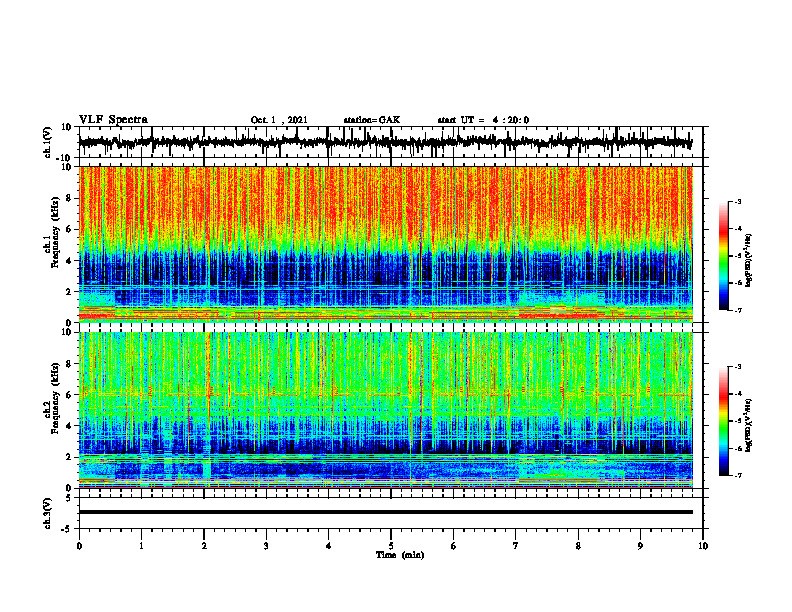Click the "-7" label on the ch.1 color scale
Screen dimensions: 792x612
point(738,310)
